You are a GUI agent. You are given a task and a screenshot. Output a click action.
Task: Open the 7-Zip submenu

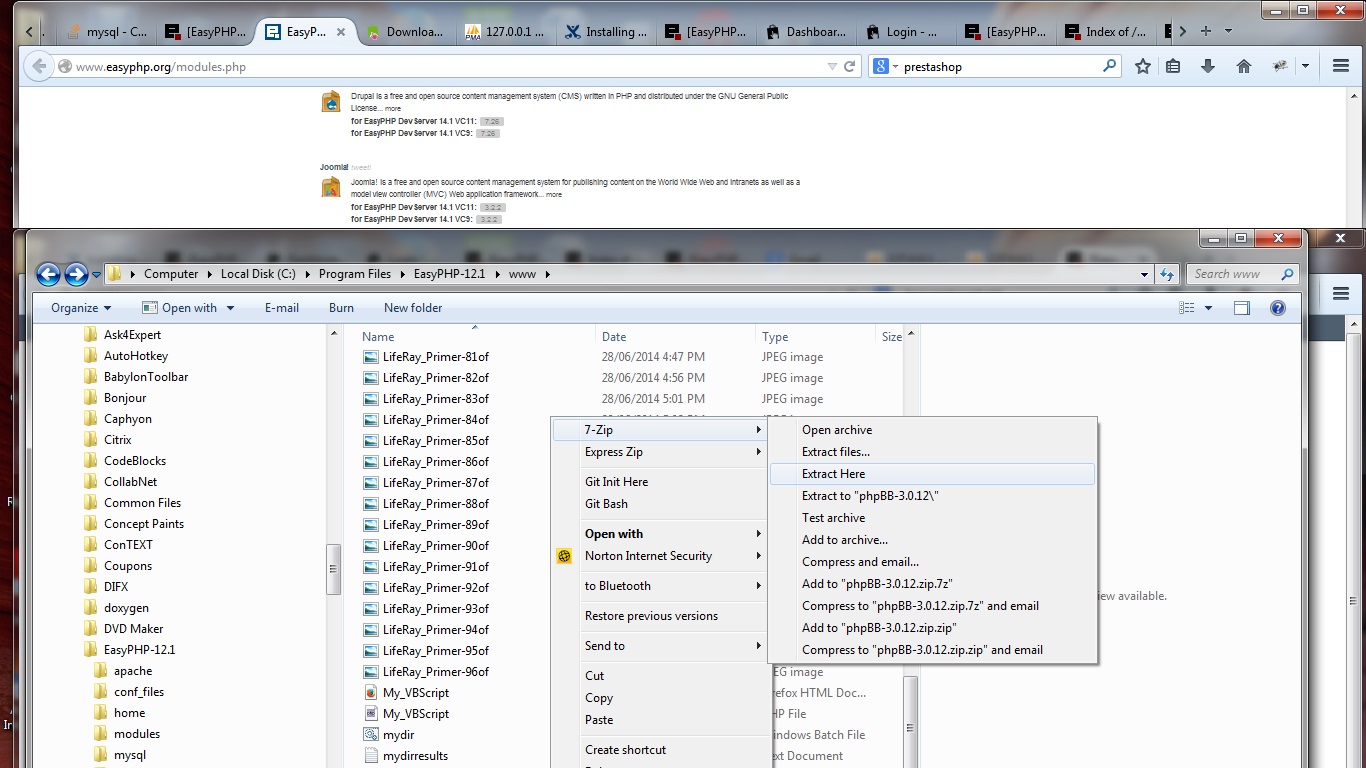click(660, 430)
